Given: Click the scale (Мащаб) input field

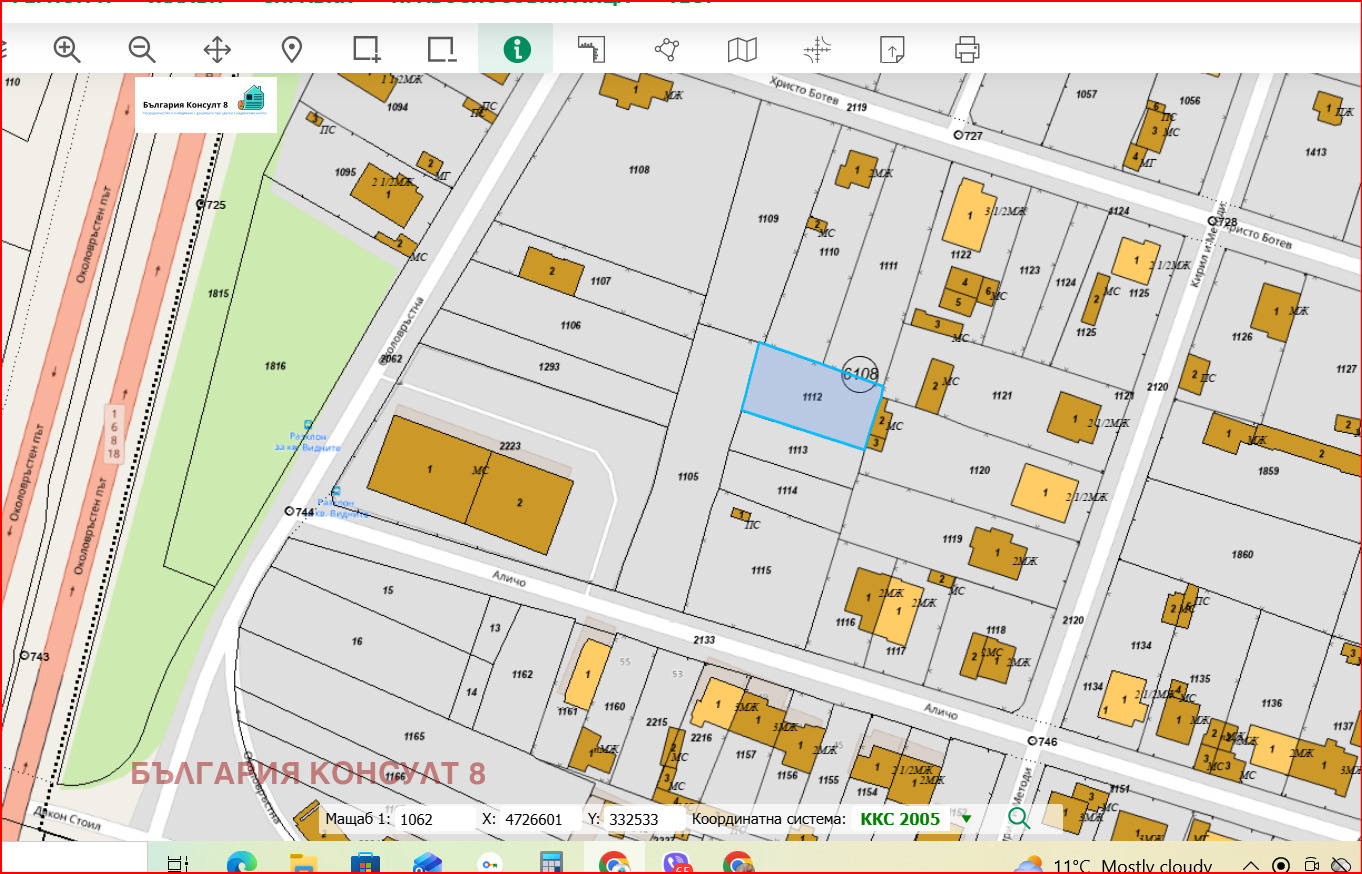Looking at the screenshot, I should click(x=432, y=820).
